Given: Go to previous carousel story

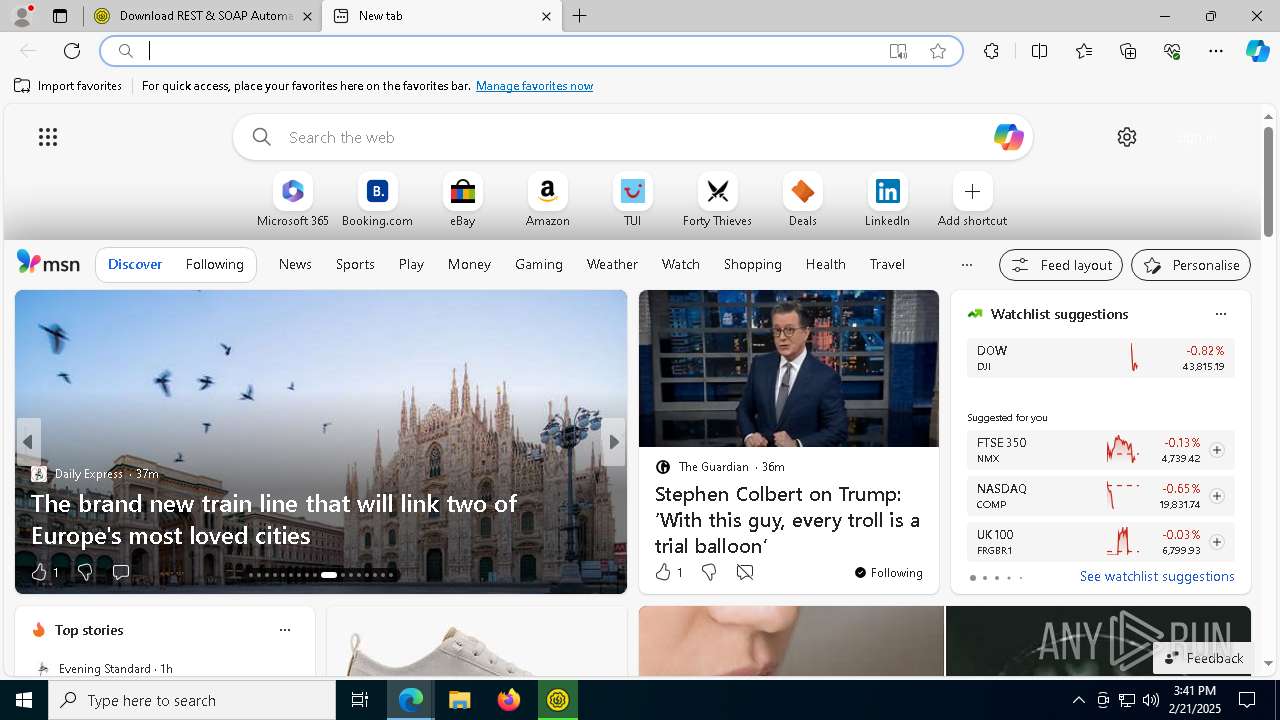Looking at the screenshot, I should pyautogui.click(x=28, y=442).
